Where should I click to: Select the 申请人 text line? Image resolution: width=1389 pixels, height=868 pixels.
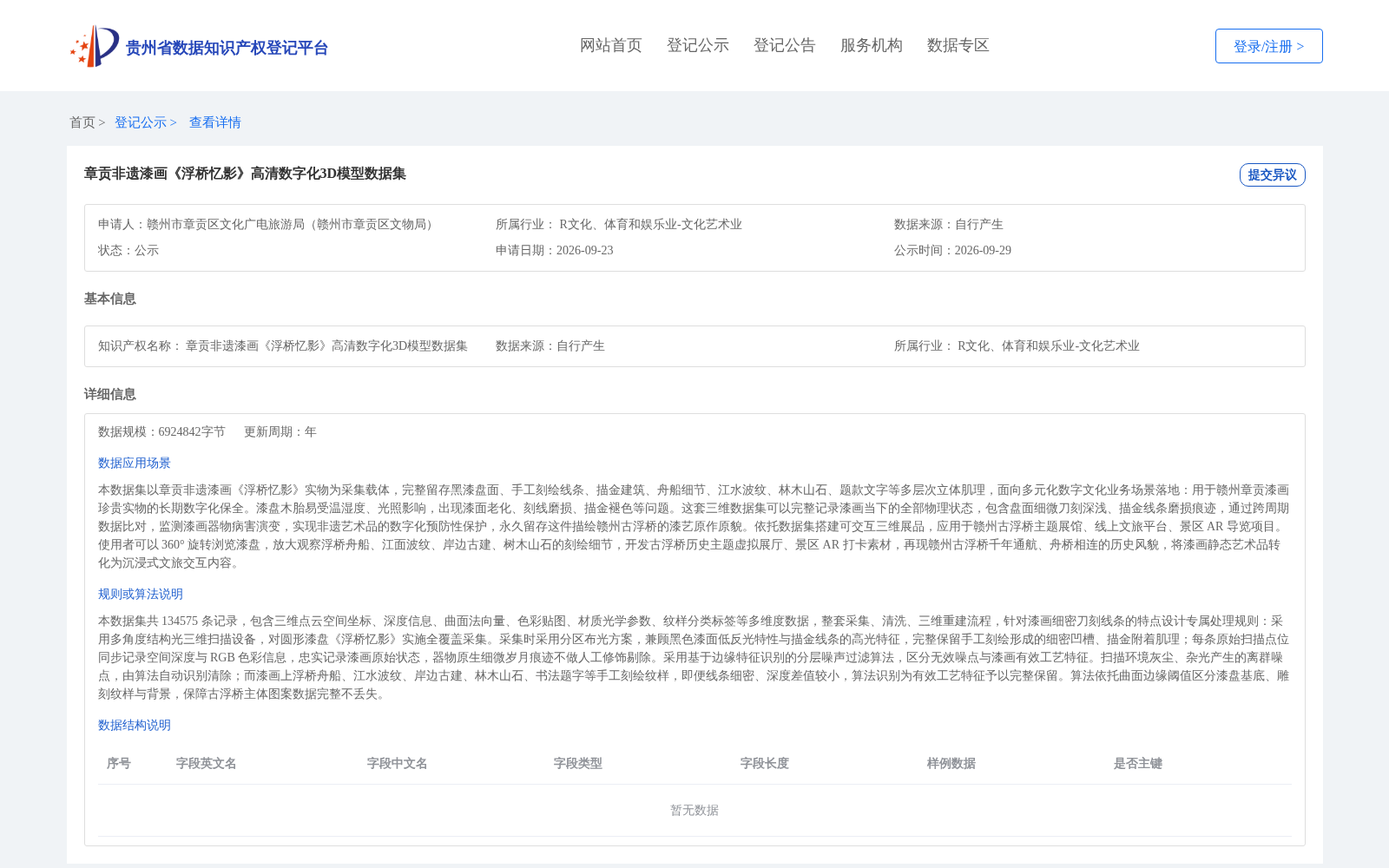267,224
